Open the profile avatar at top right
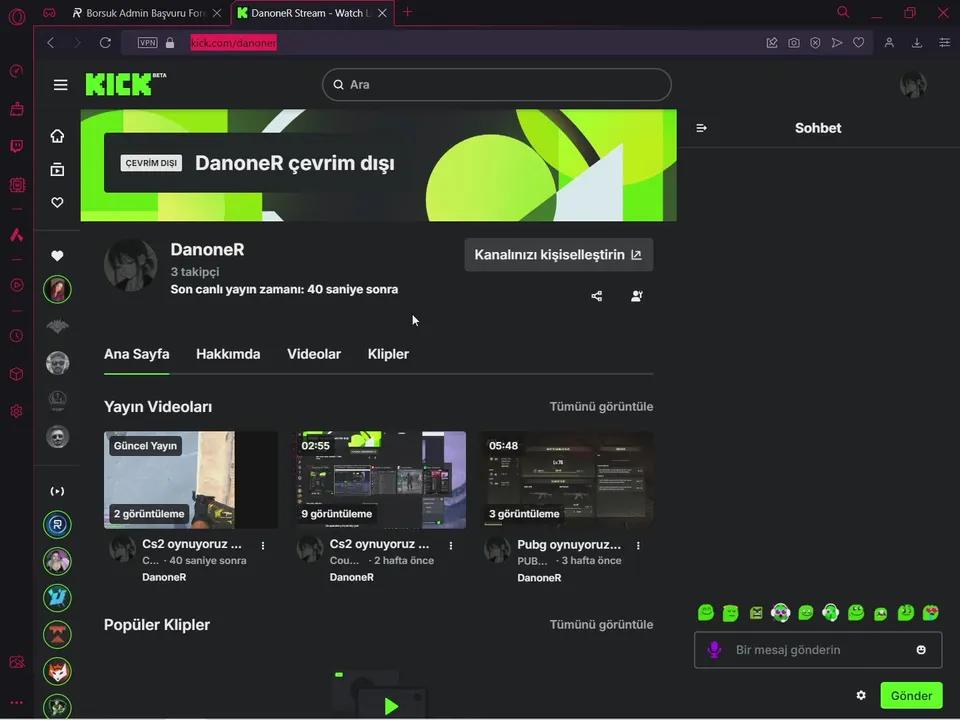This screenshot has width=960, height=720. pos(913,84)
